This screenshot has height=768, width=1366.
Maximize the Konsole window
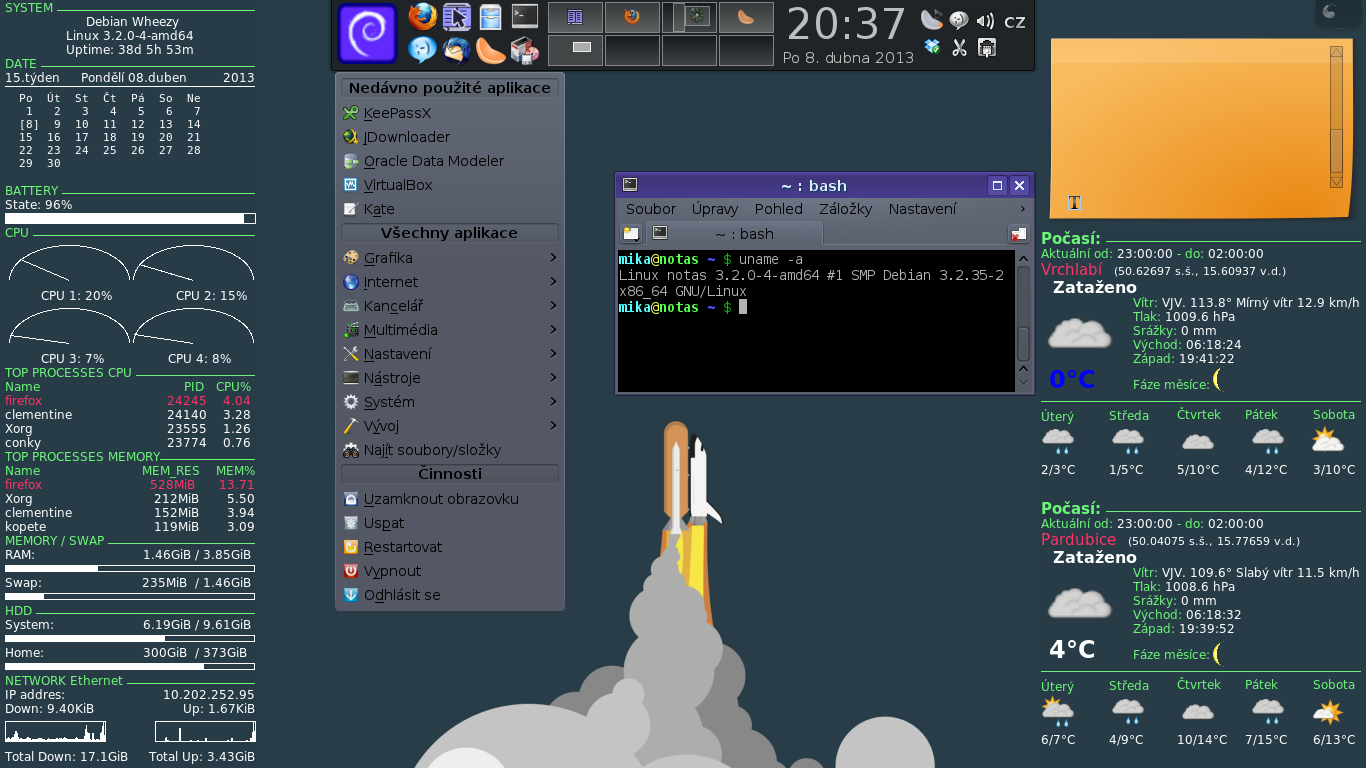[x=997, y=185]
